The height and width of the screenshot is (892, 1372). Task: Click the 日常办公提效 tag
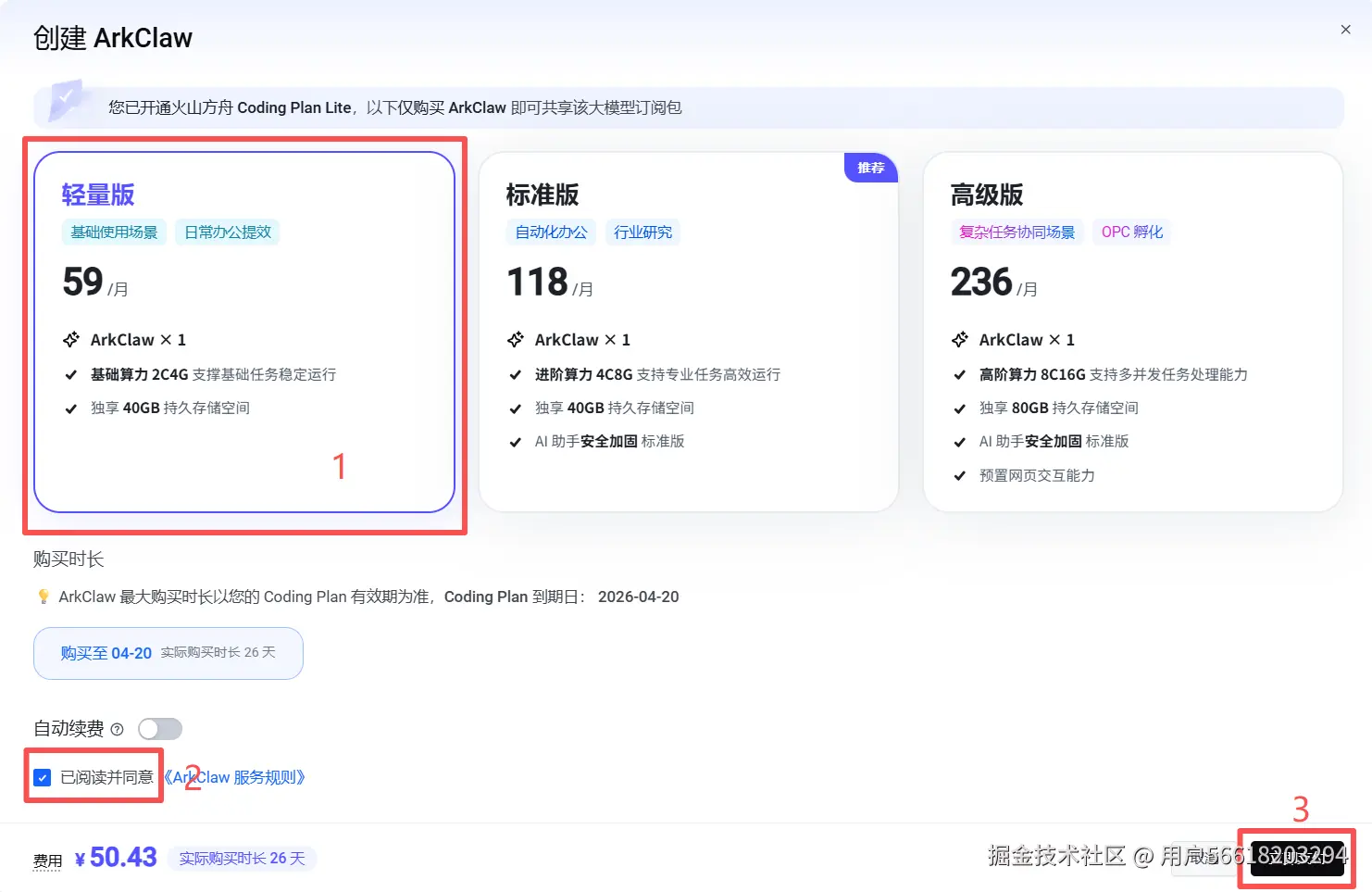[227, 232]
